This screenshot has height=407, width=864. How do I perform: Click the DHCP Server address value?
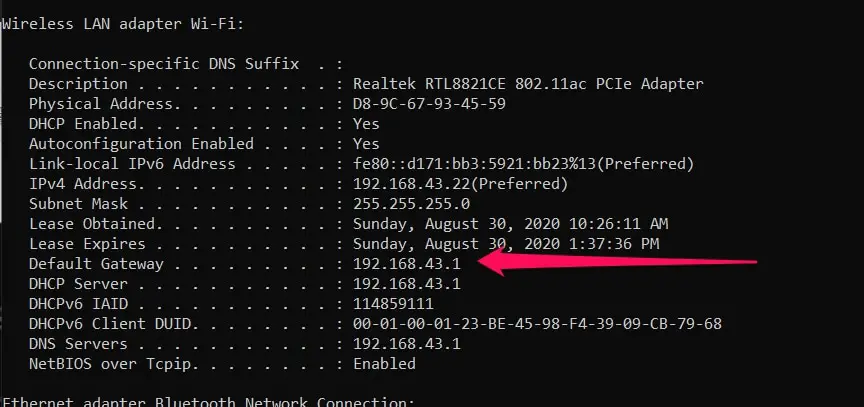[407, 284]
